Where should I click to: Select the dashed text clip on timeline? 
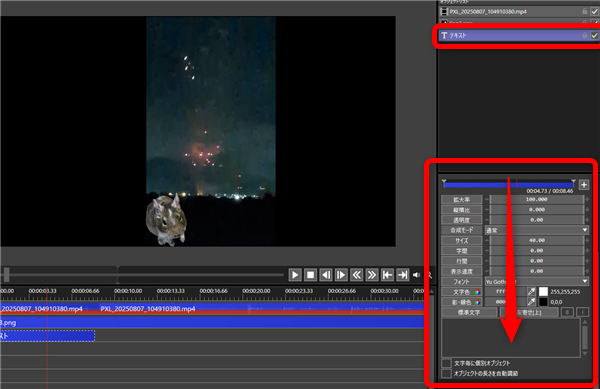47,336
